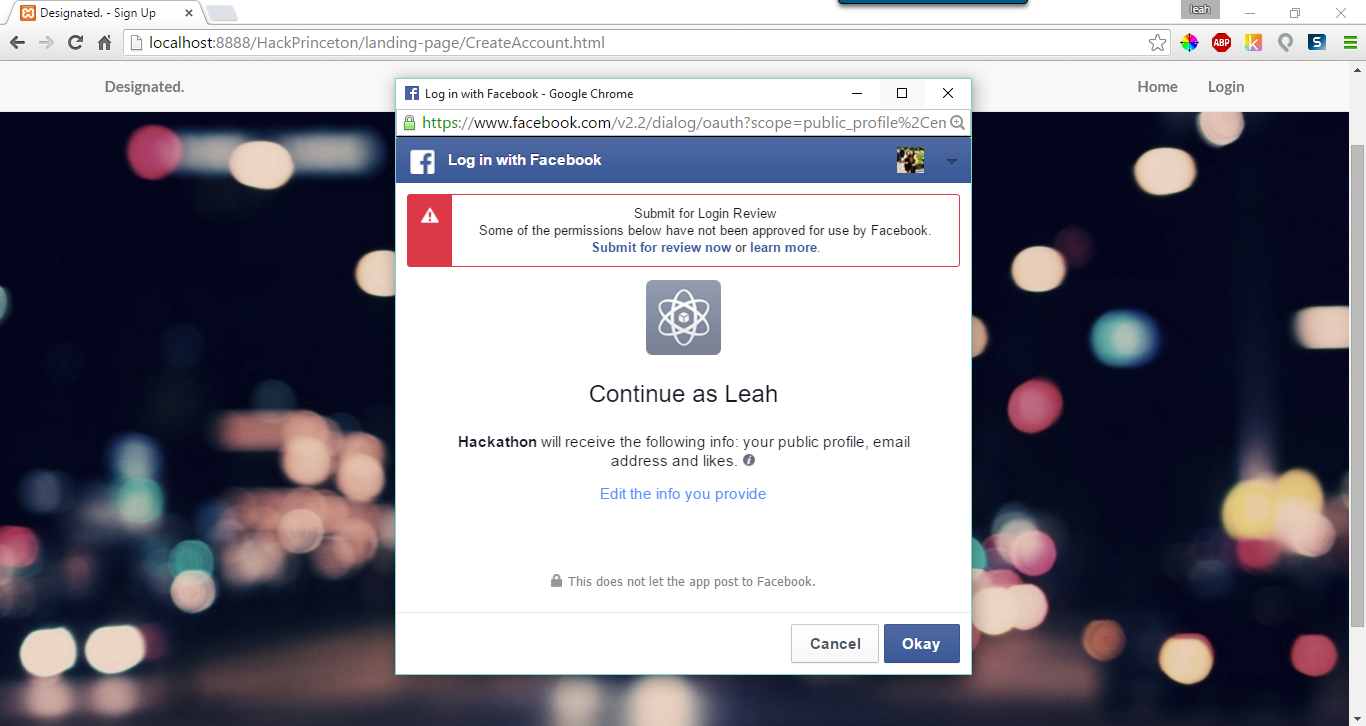Screen dimensions: 1366x726
Task: Click the bold 'Hackathon' app name
Action: coord(497,442)
